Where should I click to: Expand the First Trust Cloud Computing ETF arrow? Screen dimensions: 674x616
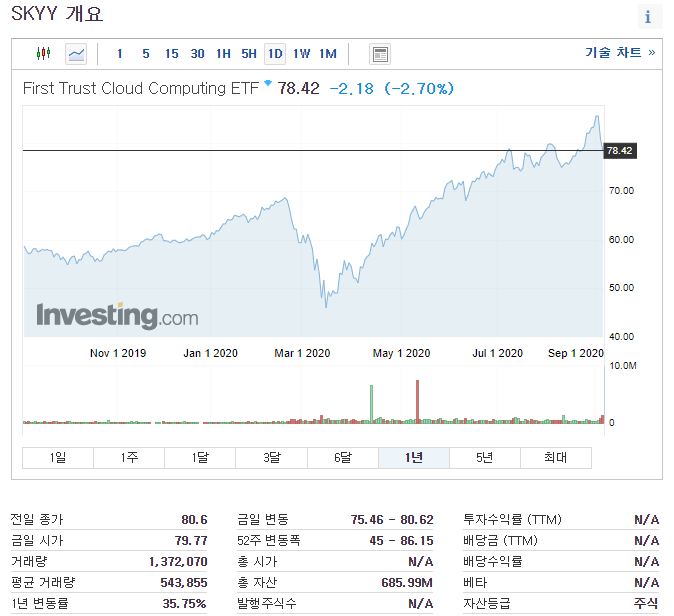(x=268, y=83)
